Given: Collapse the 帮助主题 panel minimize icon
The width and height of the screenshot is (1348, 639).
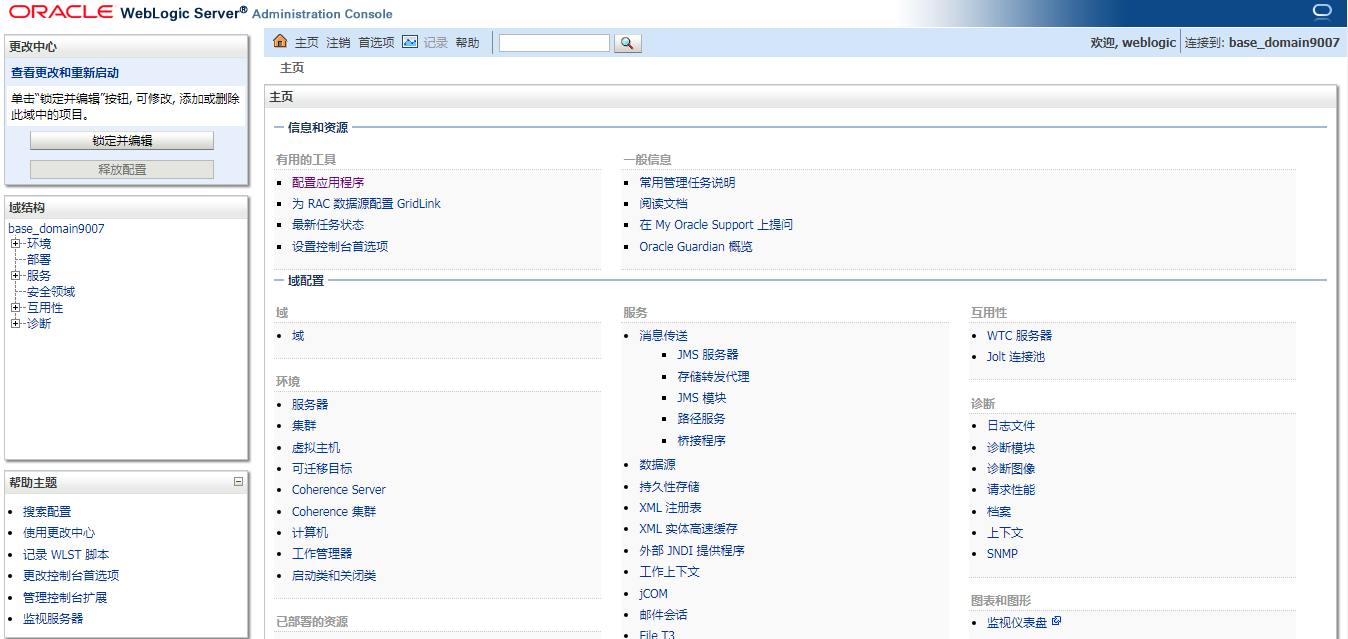Looking at the screenshot, I should 238,482.
